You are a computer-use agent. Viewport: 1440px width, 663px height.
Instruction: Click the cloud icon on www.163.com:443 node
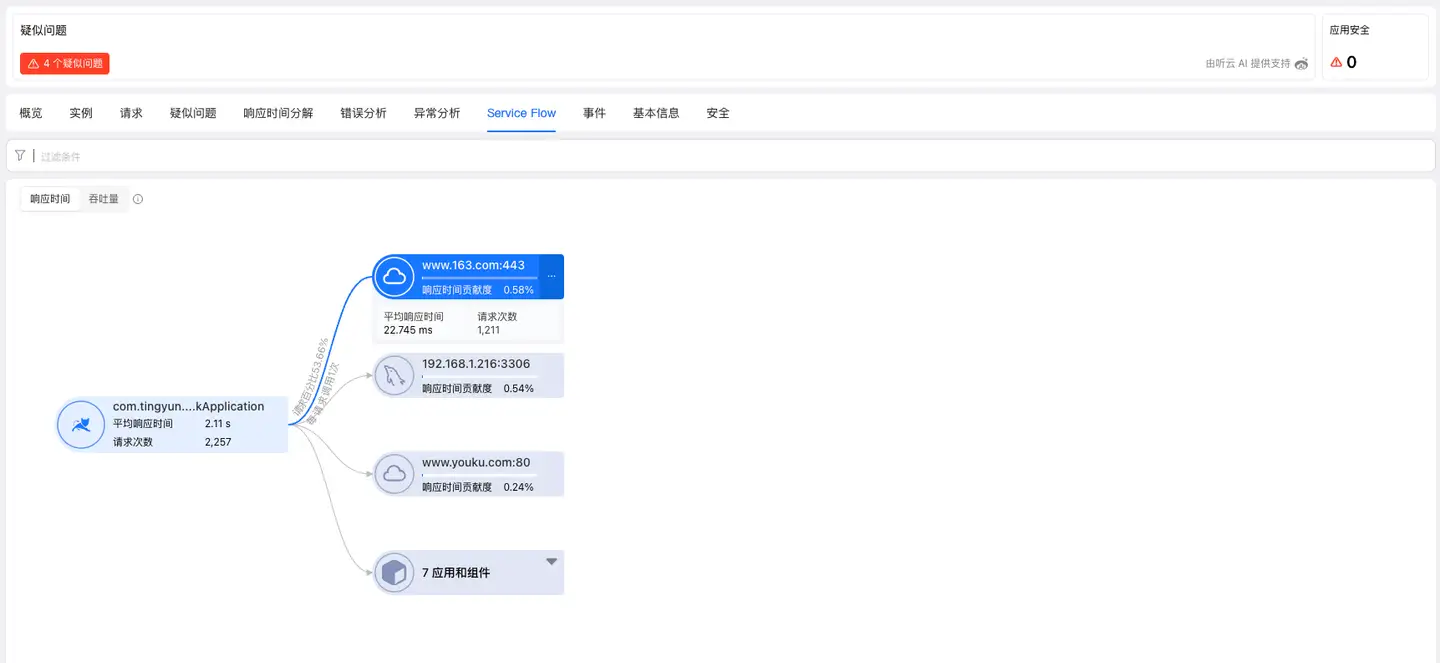pos(394,276)
